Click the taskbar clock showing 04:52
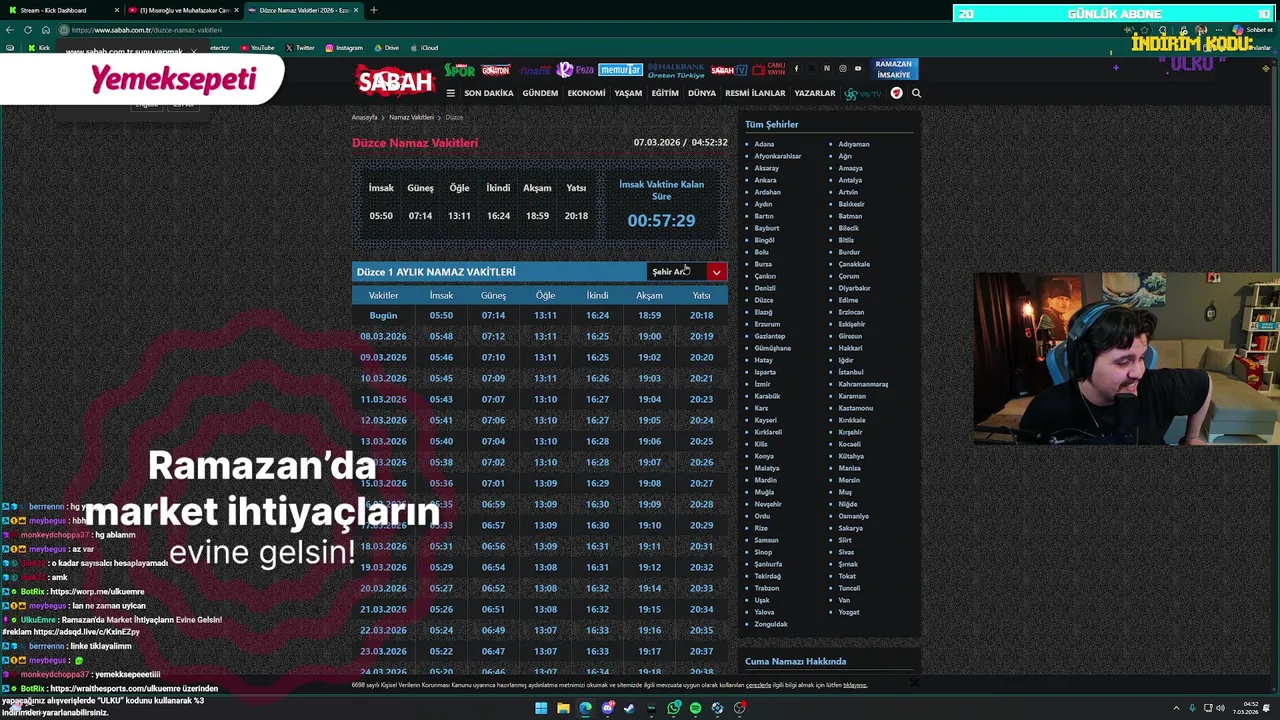 pyautogui.click(x=1251, y=708)
